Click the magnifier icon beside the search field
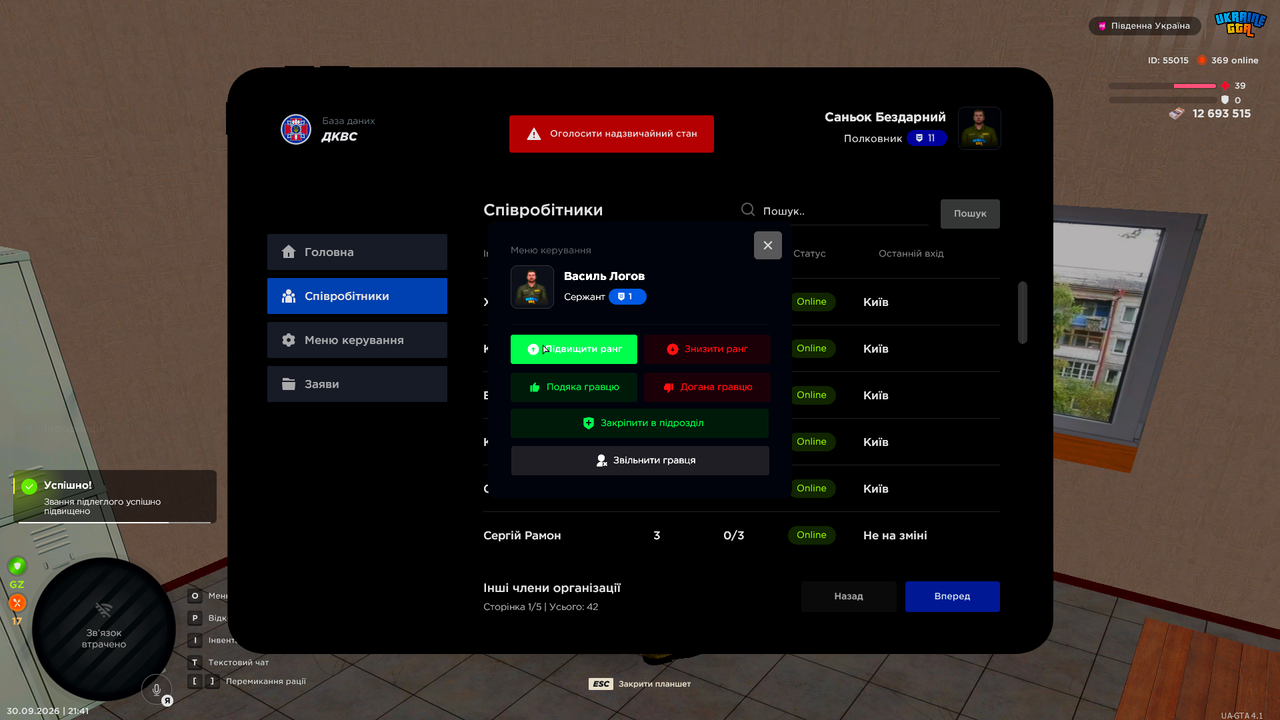 [748, 210]
